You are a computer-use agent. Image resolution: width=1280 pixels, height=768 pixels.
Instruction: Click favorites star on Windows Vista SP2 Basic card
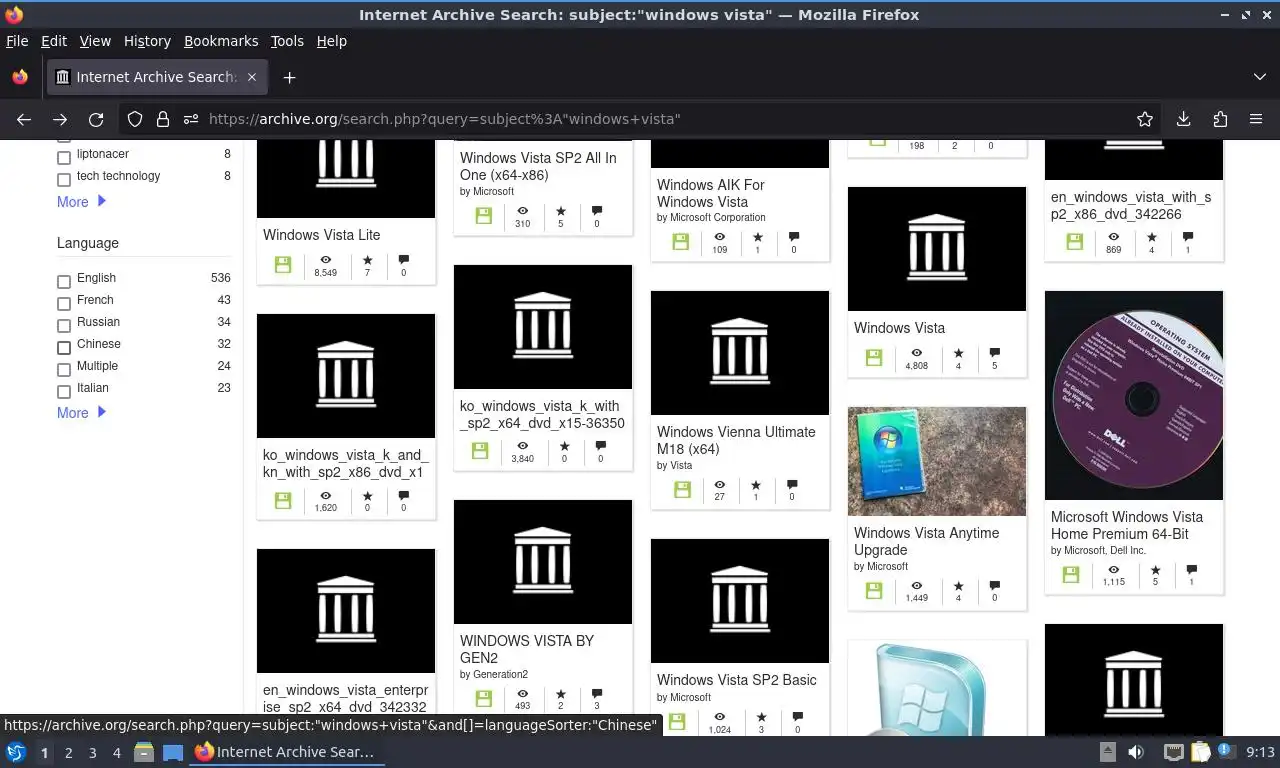(761, 717)
